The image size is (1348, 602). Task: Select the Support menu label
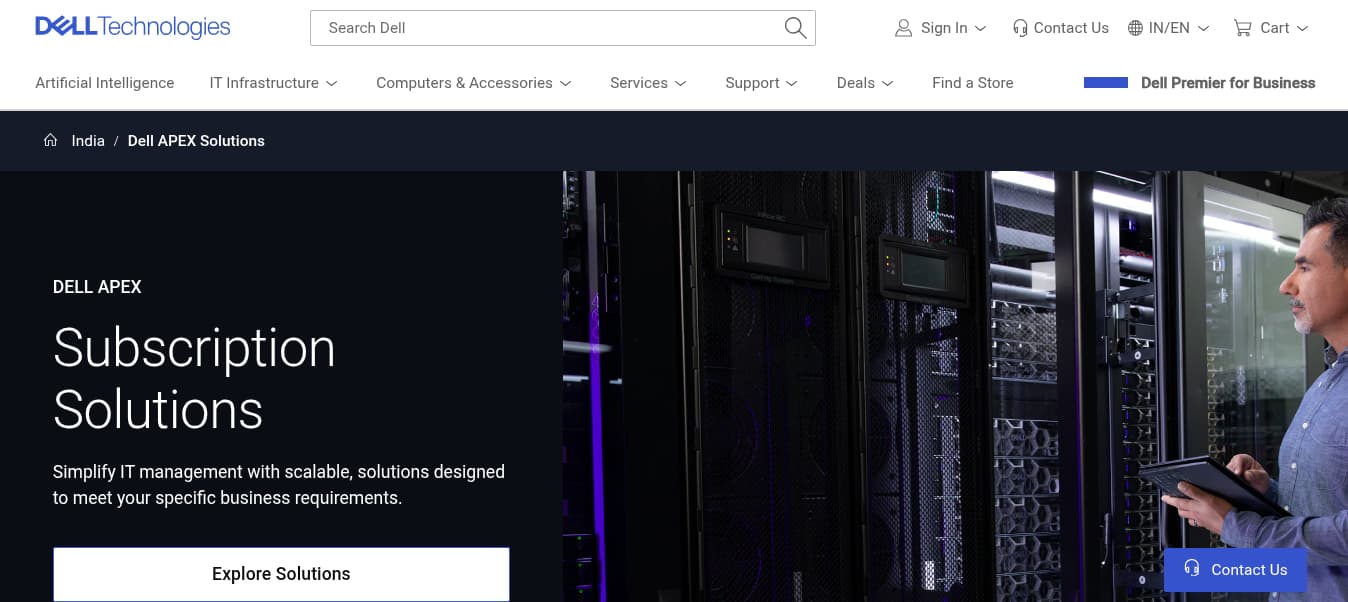click(x=752, y=83)
